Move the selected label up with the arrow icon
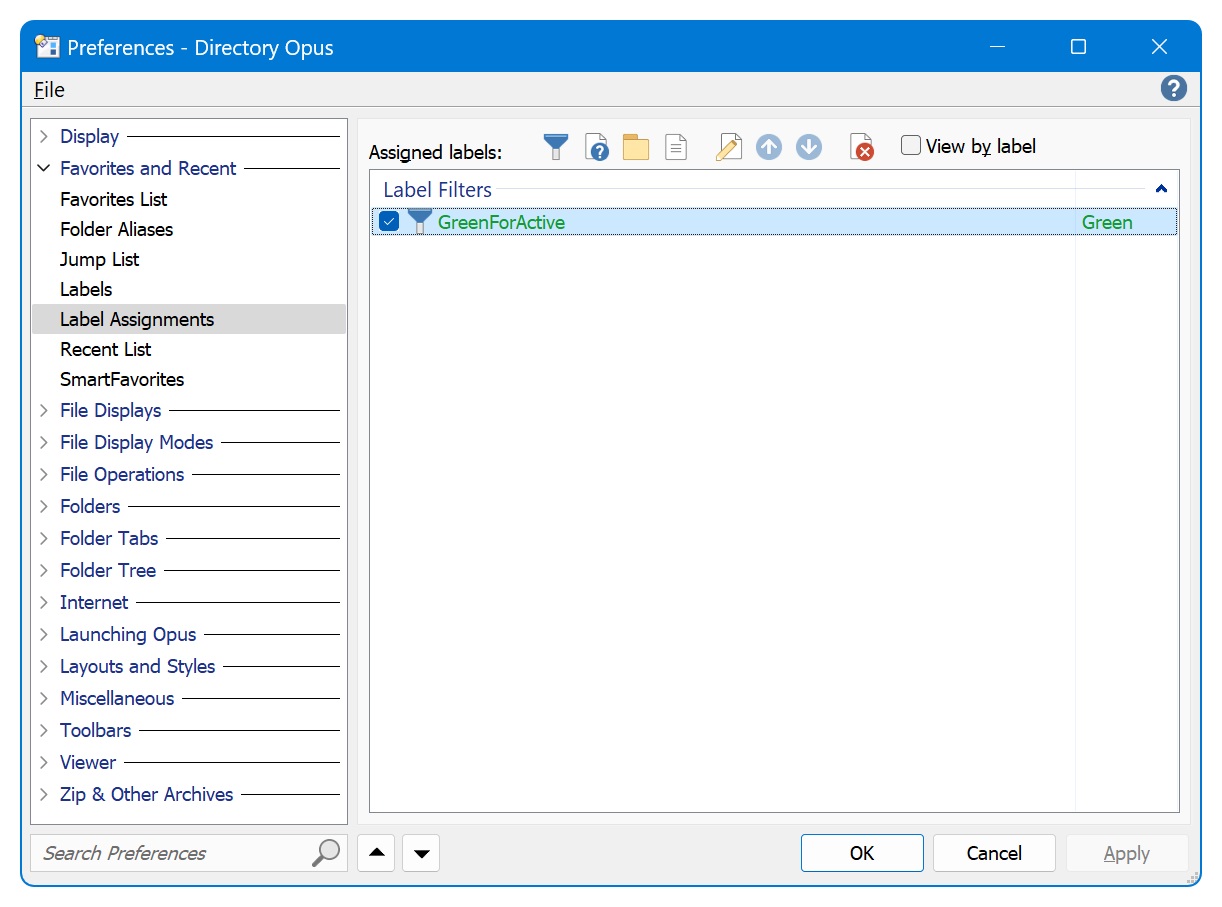Viewport: 1222px width, 907px height. pos(769,147)
